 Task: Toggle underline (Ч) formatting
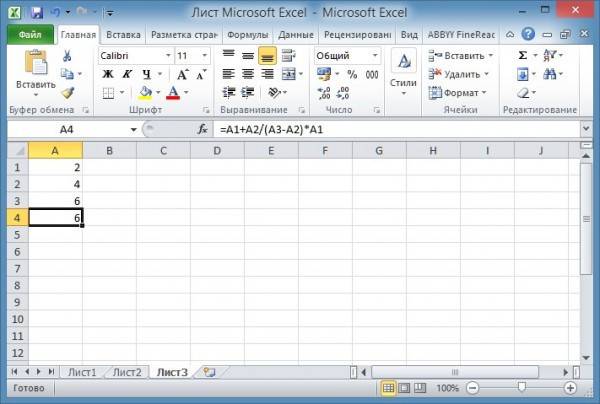point(146,74)
